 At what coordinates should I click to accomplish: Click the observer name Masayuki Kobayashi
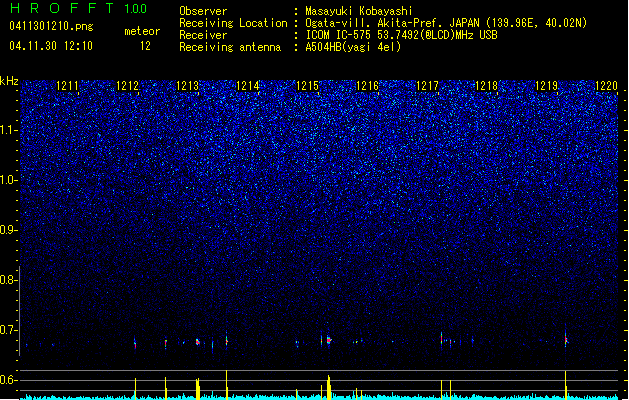(359, 11)
